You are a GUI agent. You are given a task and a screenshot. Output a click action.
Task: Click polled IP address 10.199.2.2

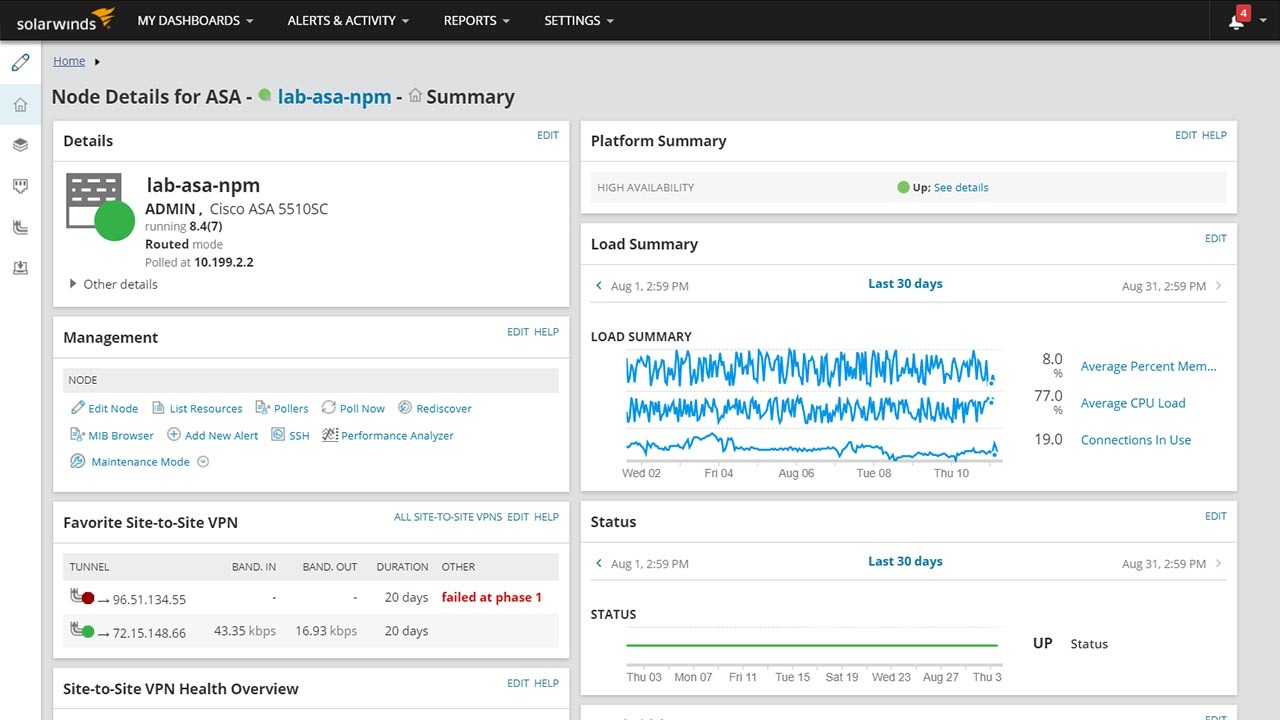[224, 263]
